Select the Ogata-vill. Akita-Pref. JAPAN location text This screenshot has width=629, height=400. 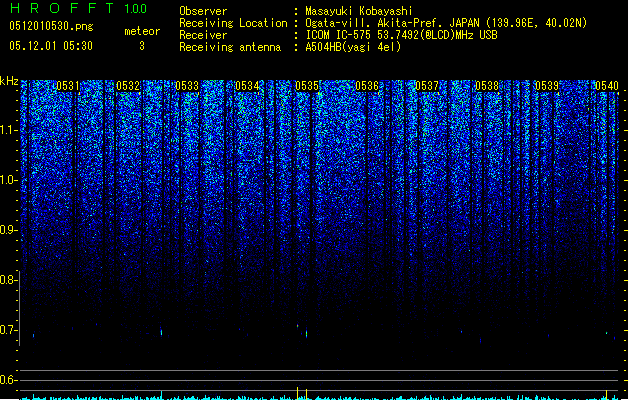(x=446, y=23)
